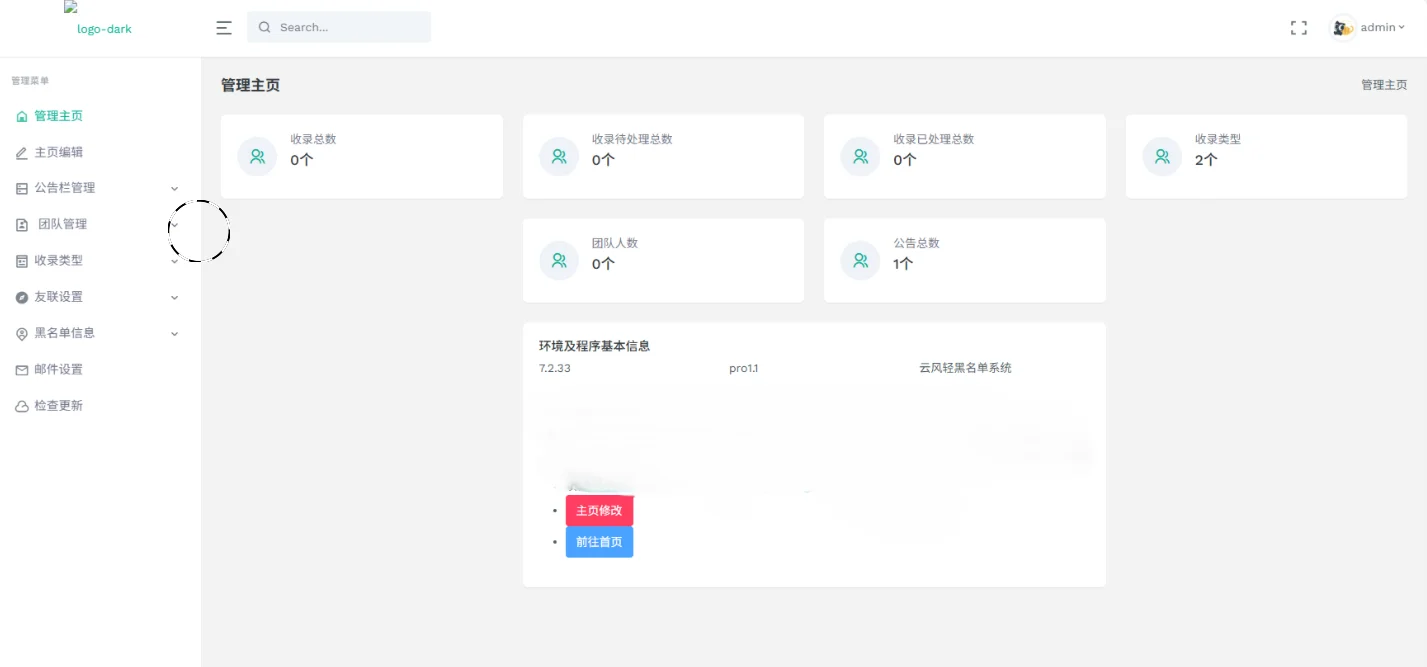This screenshot has height=667, width=1427.
Task: Click the 管理主页 home icon
Action: [x=22, y=117]
